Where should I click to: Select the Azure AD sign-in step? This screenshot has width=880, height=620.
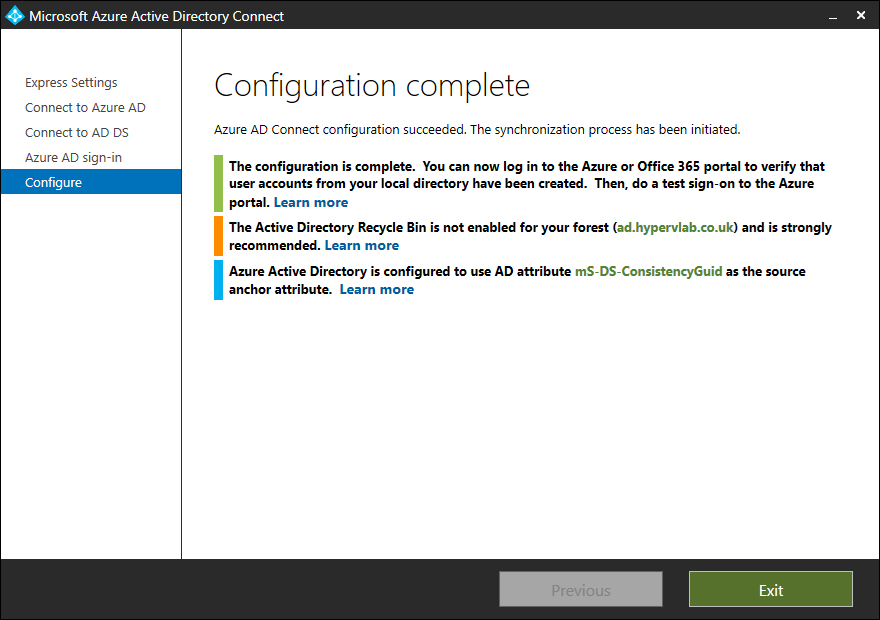74,158
